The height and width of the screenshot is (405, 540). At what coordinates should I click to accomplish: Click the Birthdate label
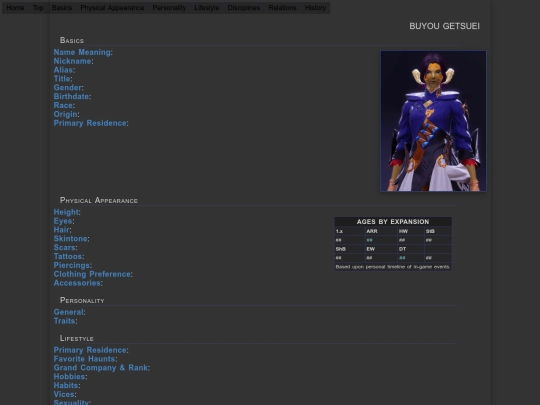(71, 96)
